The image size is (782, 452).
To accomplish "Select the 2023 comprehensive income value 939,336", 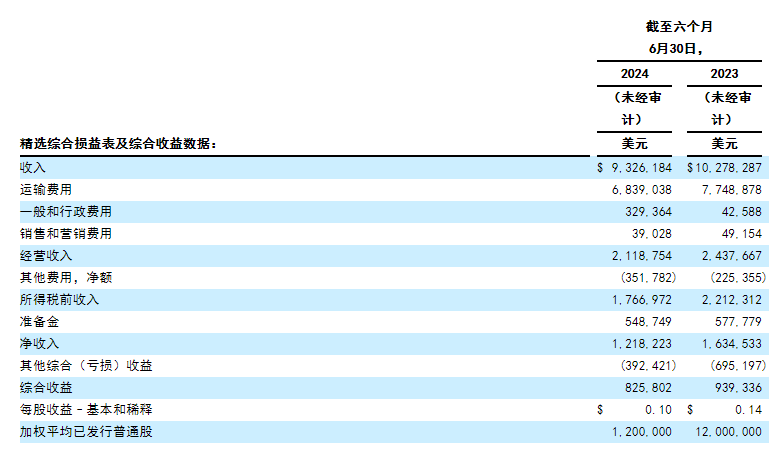I will coord(735,387).
